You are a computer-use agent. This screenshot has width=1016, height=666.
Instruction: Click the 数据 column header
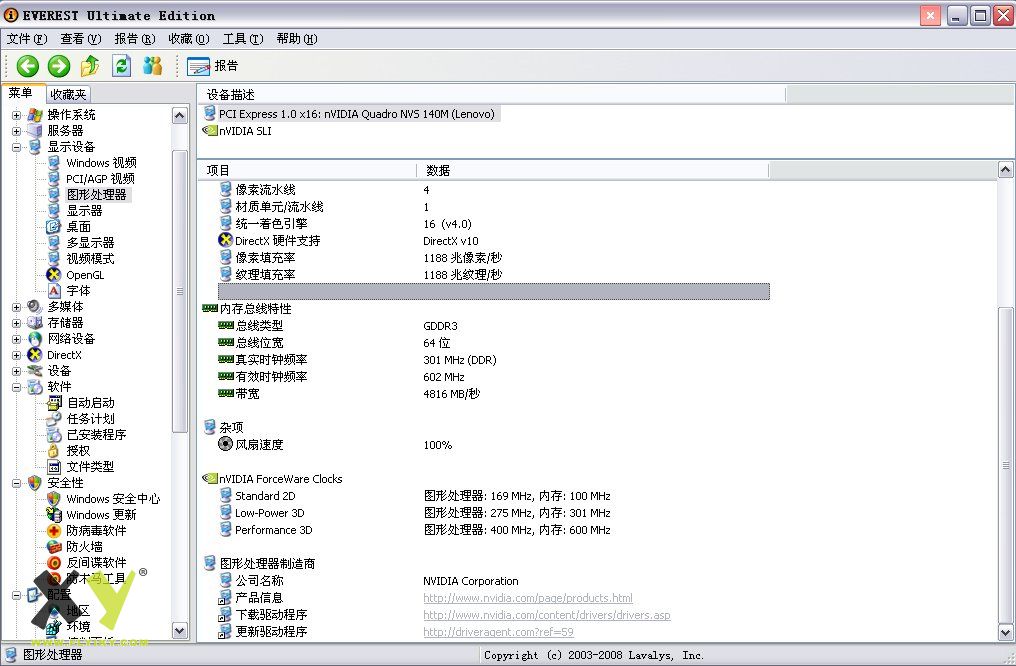[x=592, y=170]
